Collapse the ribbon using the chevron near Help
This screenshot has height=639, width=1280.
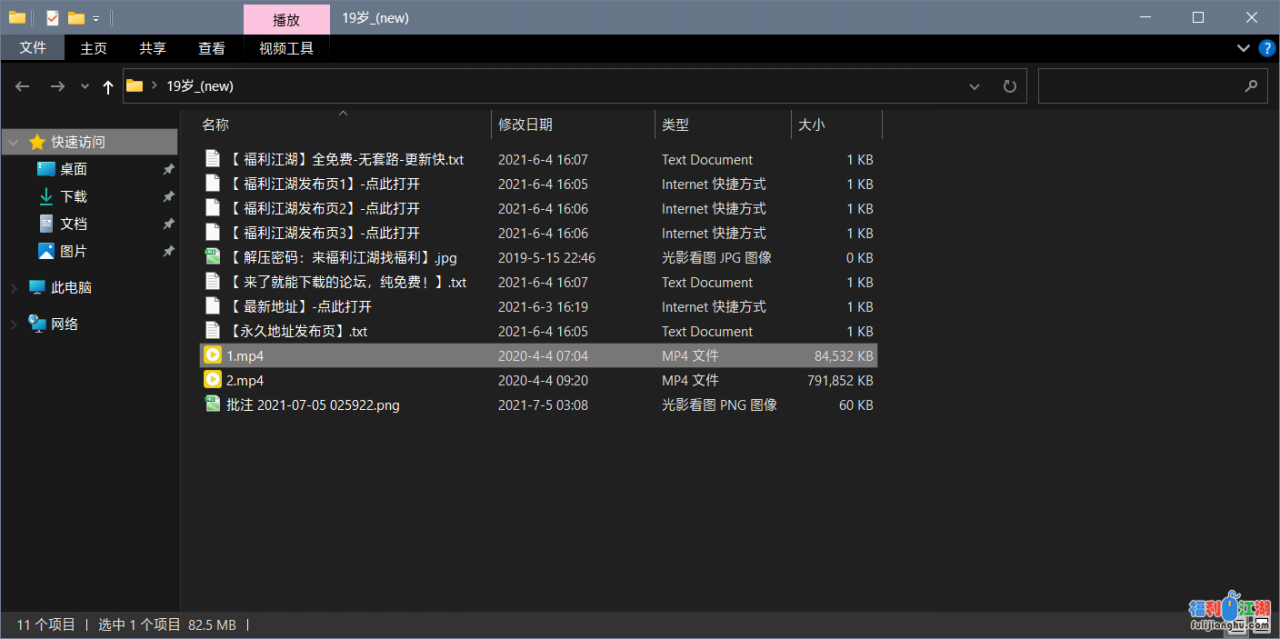point(1242,47)
